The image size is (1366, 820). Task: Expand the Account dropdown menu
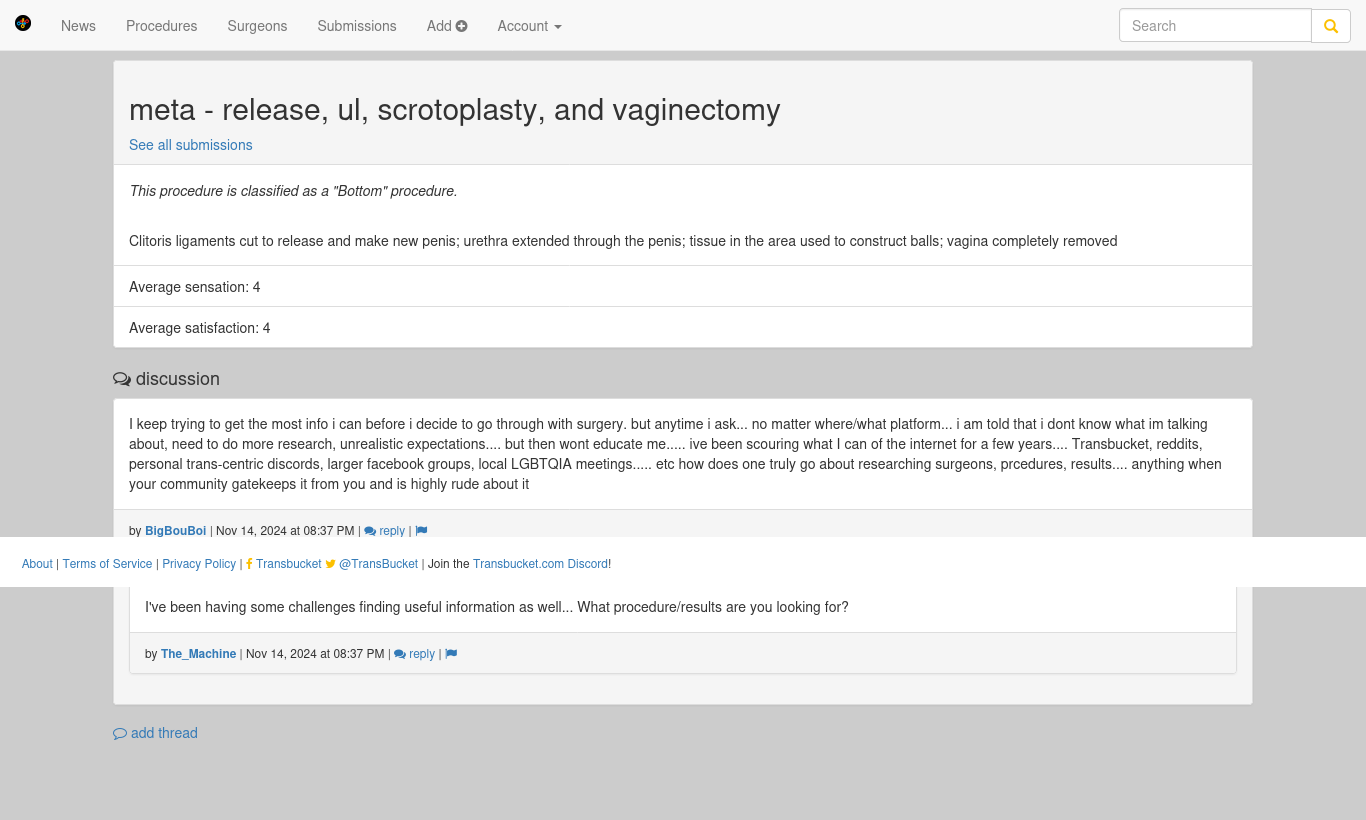[x=529, y=26]
